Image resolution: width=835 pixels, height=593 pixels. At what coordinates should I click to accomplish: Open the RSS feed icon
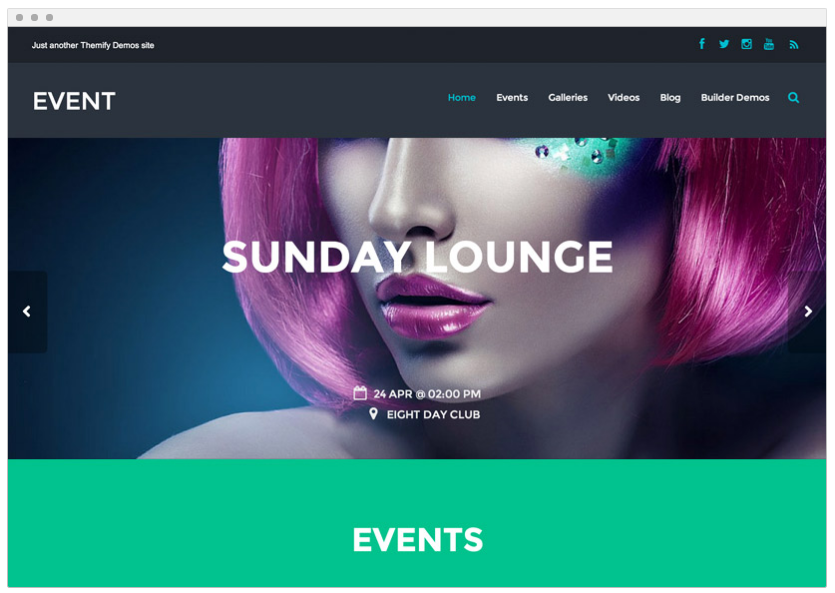point(793,45)
